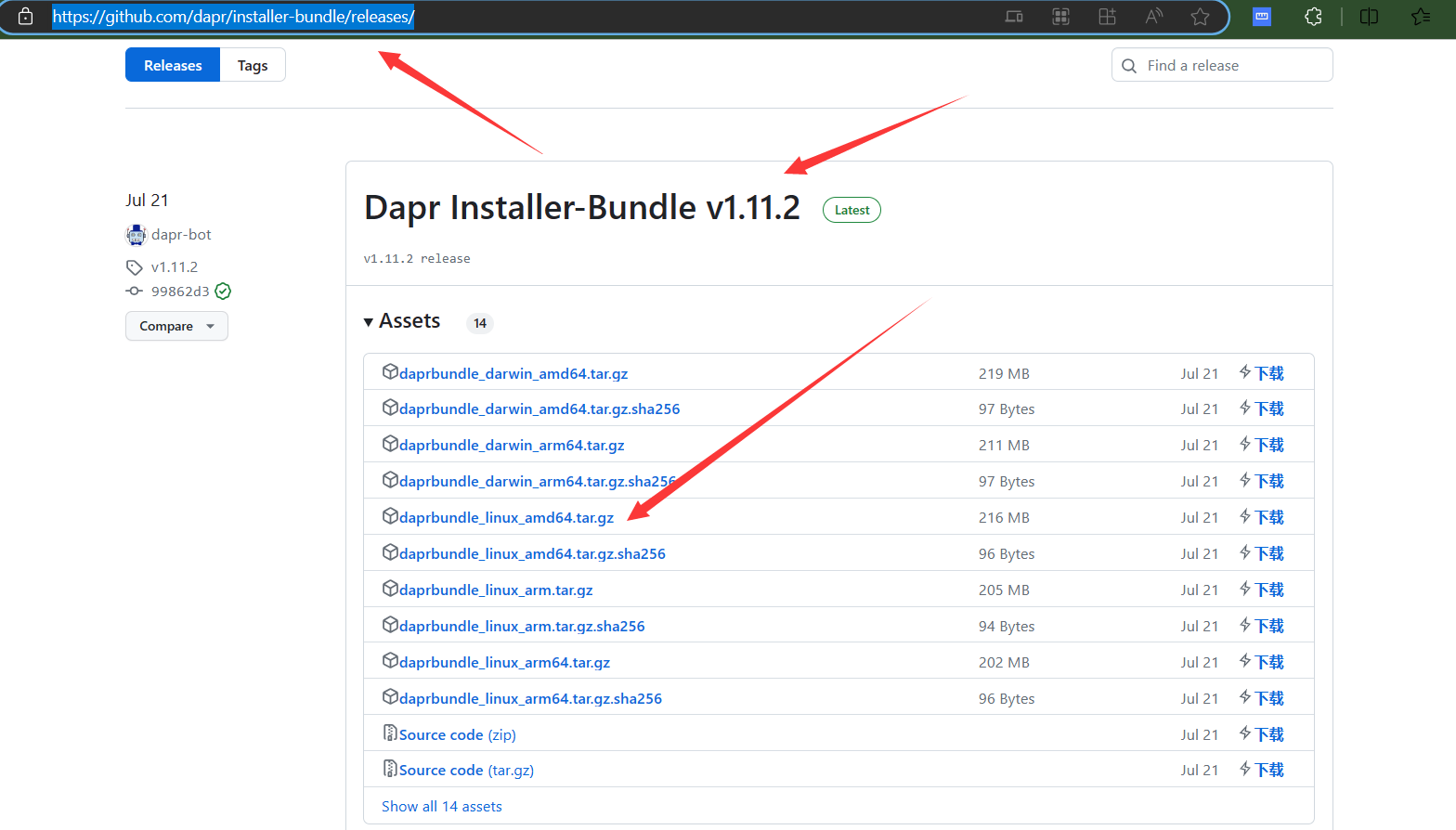Screen dimensions: 1456x830
Task: Click the Find a release search field
Action: 1222,65
